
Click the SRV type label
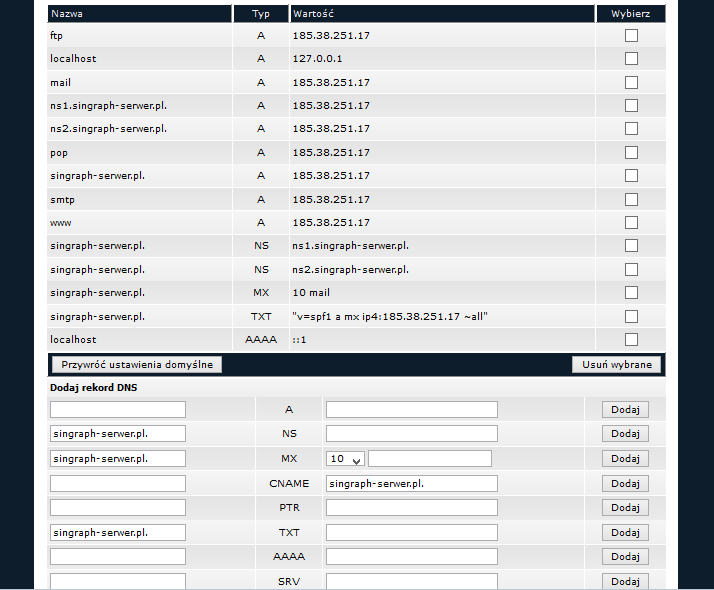coord(289,581)
